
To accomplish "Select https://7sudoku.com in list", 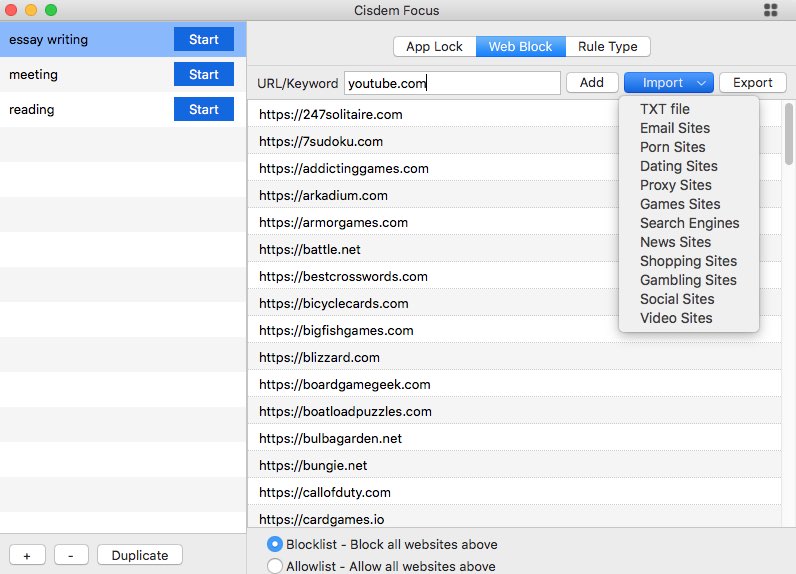I will pyautogui.click(x=514, y=142).
